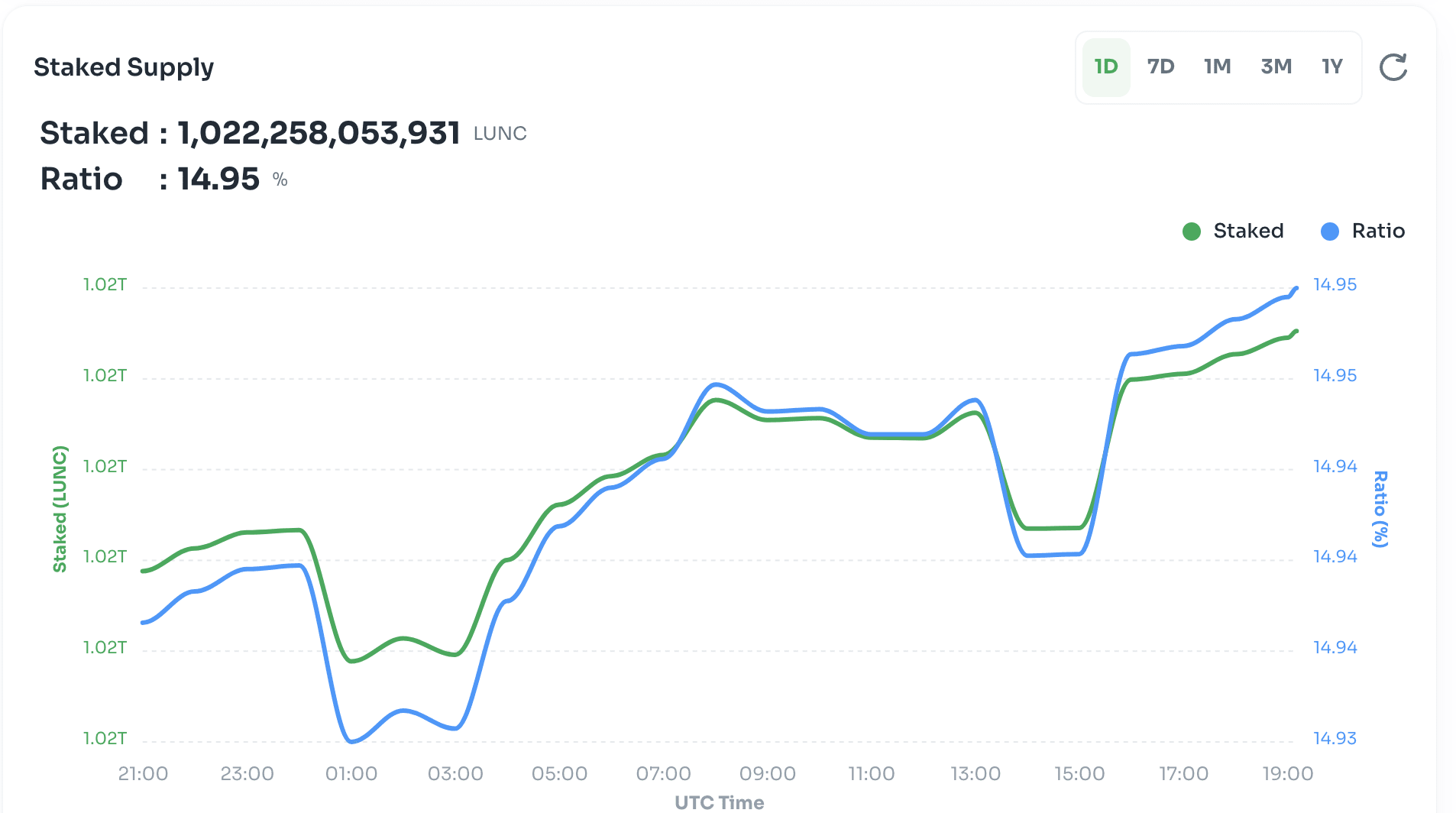Click the Staked Supply title
The width and height of the screenshot is (1456, 813).
[124, 67]
